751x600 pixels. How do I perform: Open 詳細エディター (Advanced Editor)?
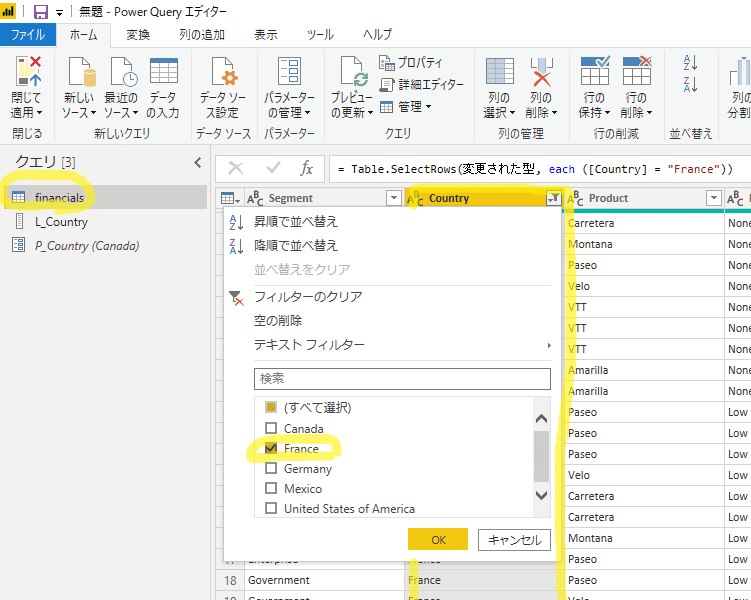coord(421,84)
